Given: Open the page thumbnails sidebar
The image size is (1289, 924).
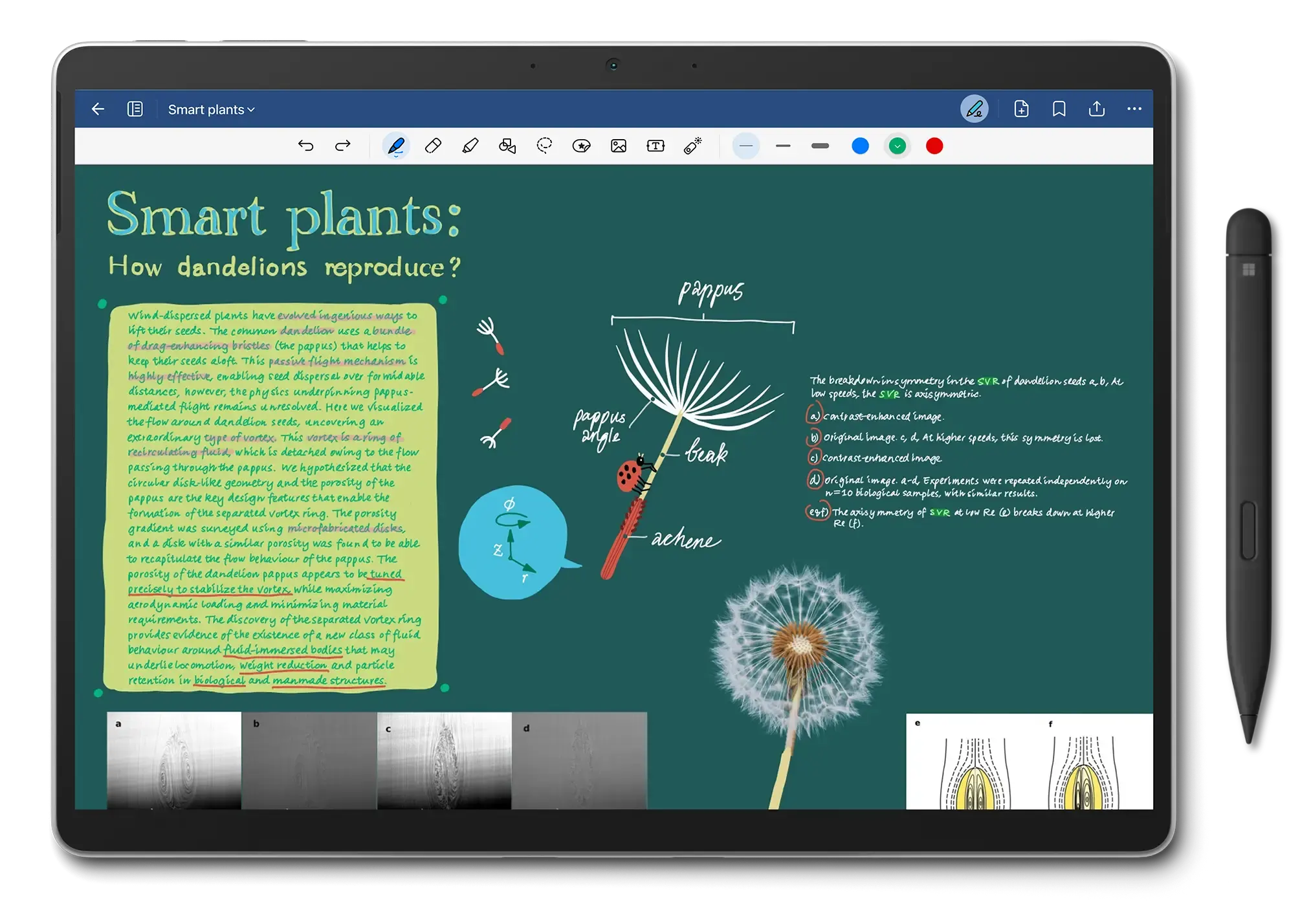Looking at the screenshot, I should point(136,109).
